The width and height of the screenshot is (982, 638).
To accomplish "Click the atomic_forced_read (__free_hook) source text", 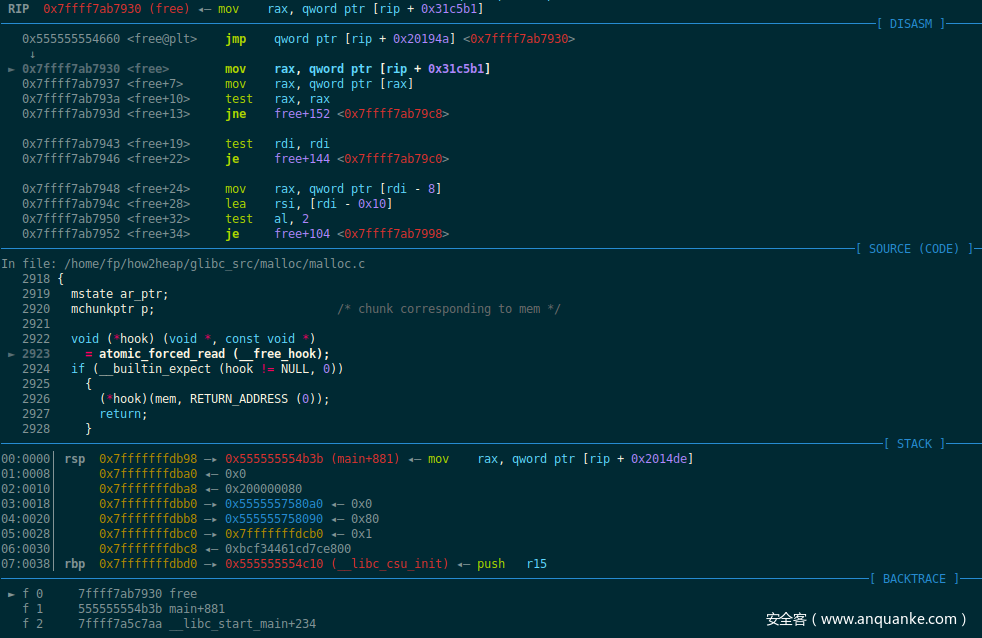I will pos(214,354).
